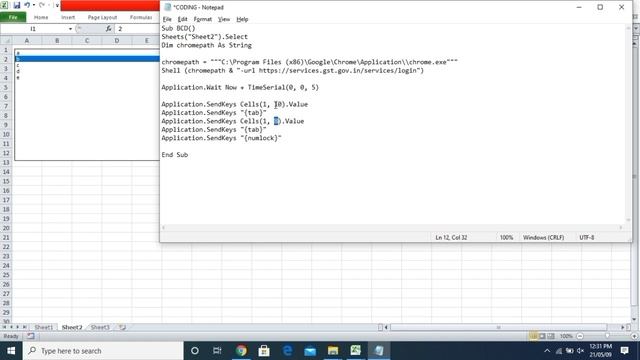
Task: Switch to Sheet1 tab
Action: (44, 327)
